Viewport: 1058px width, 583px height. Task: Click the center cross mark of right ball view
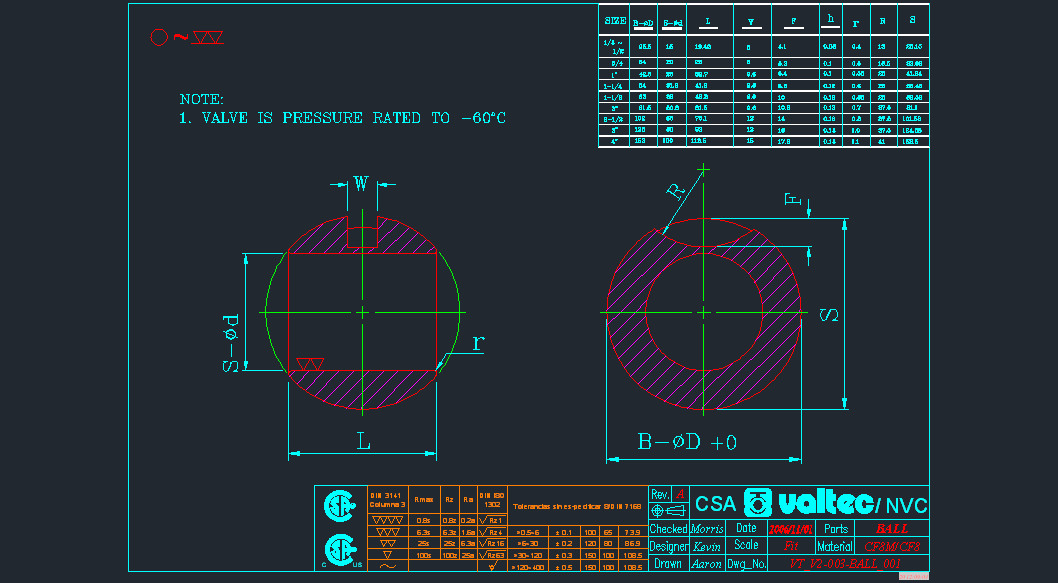pyautogui.click(x=705, y=313)
